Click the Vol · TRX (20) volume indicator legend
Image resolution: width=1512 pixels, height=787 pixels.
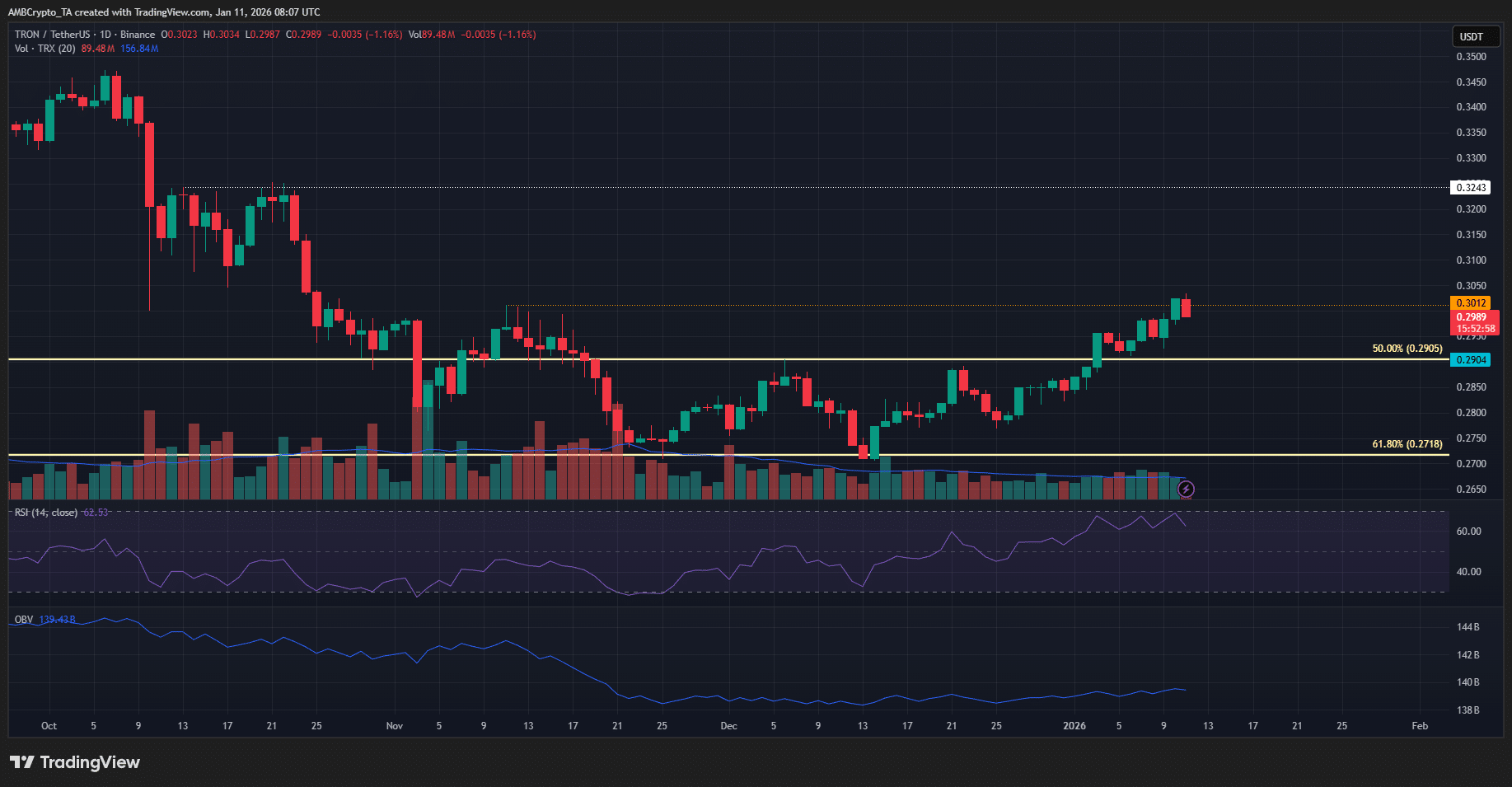click(47, 48)
